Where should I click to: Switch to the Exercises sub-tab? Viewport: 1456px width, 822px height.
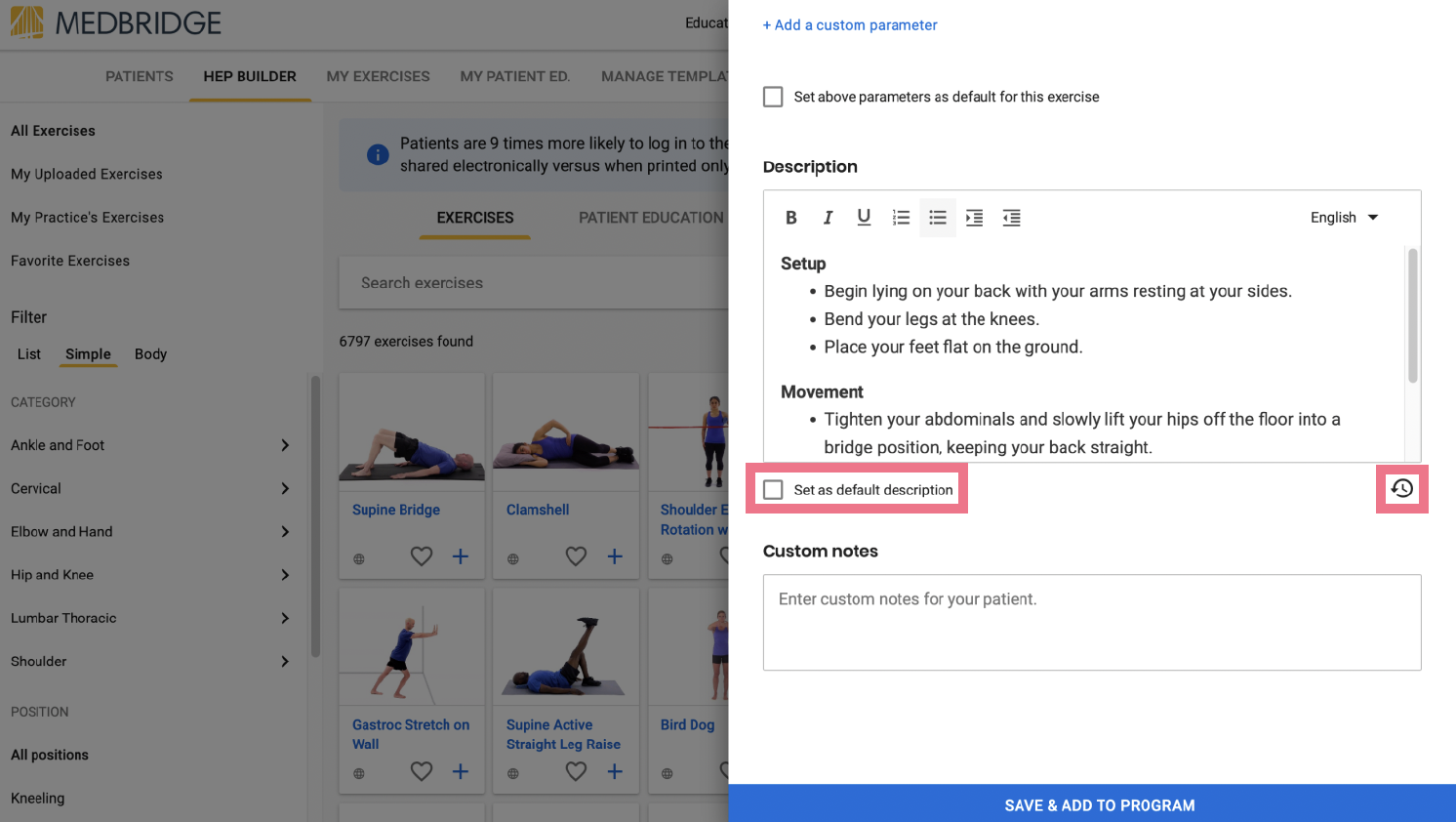point(475,218)
